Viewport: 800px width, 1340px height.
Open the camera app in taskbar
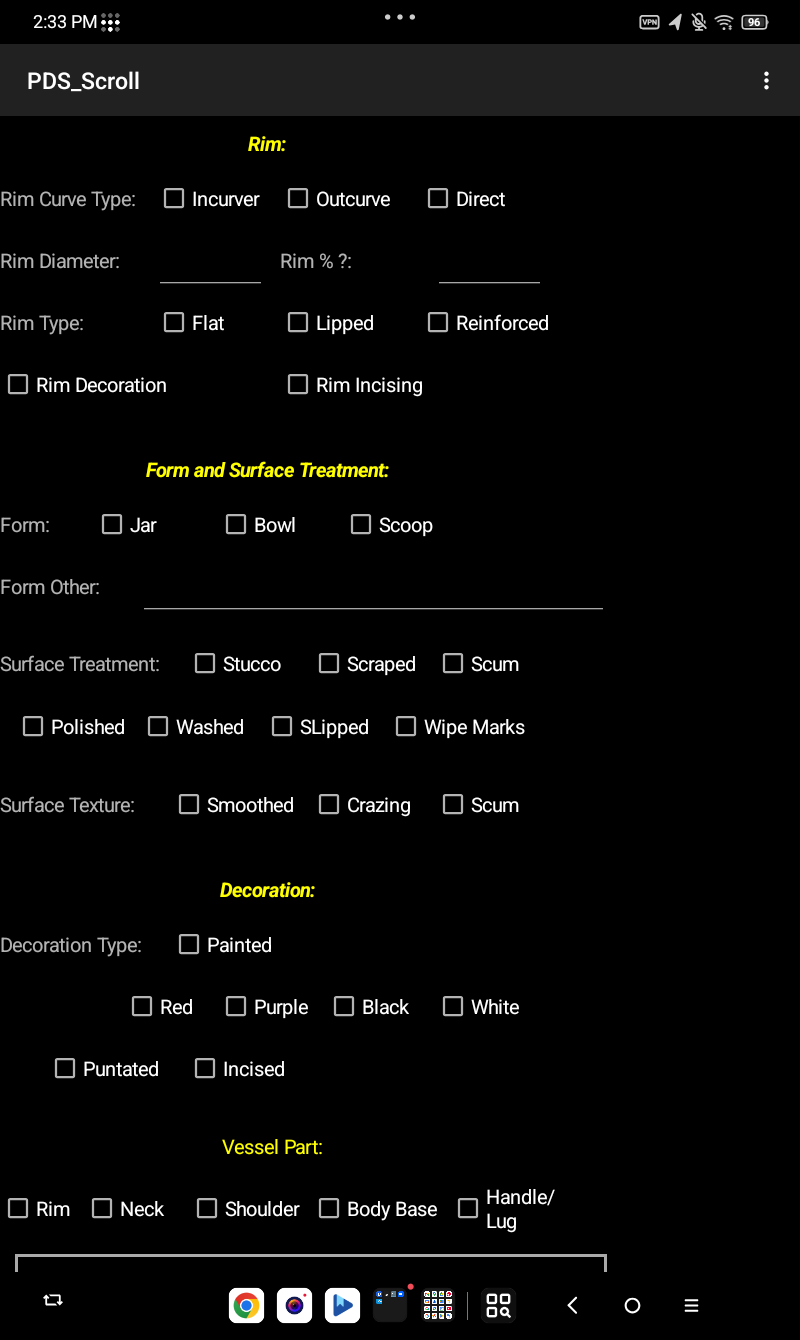coord(294,1305)
